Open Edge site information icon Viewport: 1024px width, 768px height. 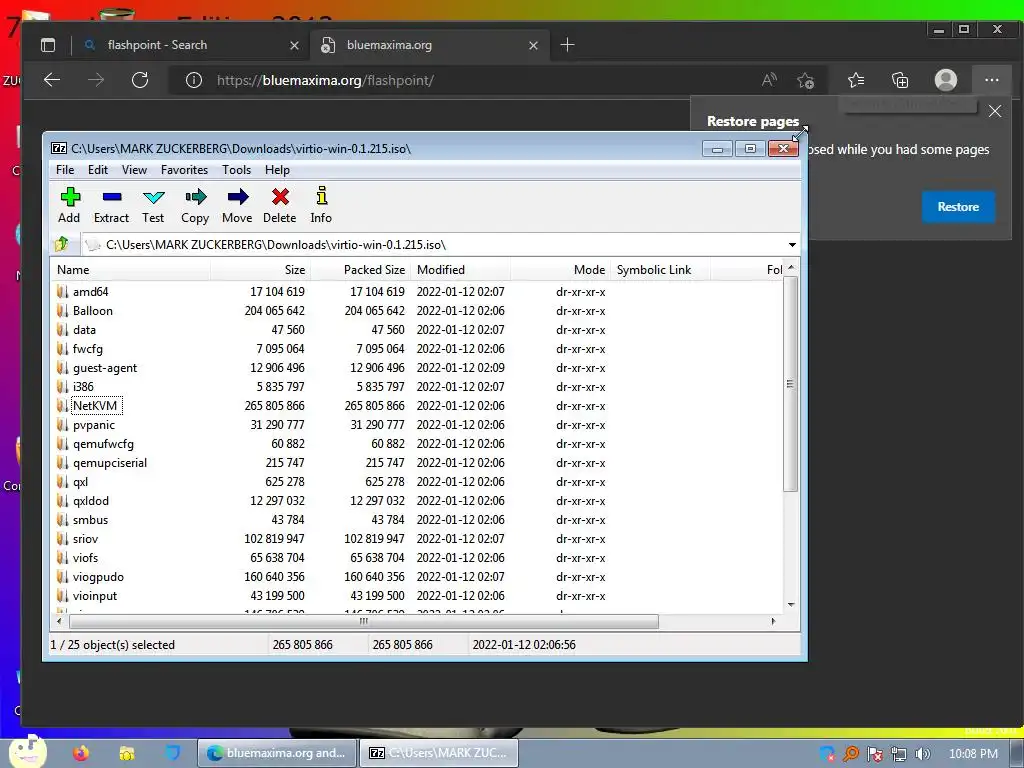tap(193, 80)
